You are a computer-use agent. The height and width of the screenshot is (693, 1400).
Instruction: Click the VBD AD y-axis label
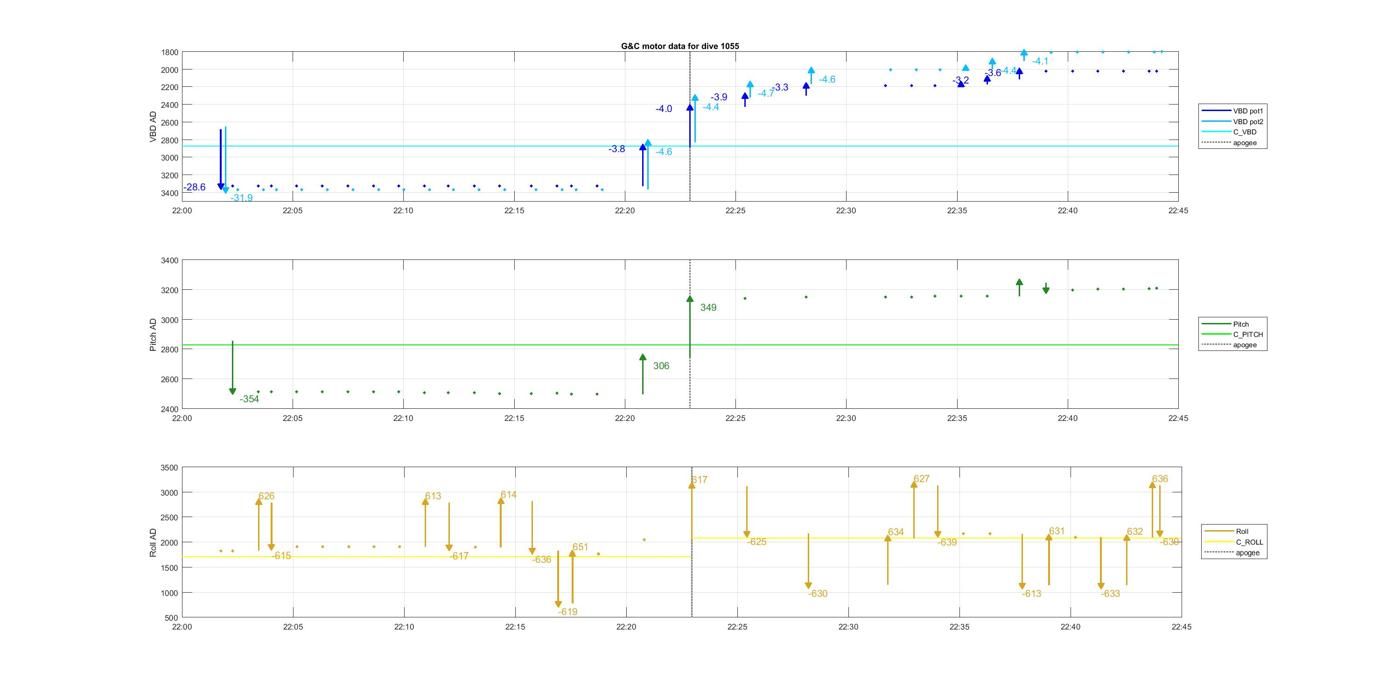coord(153,126)
